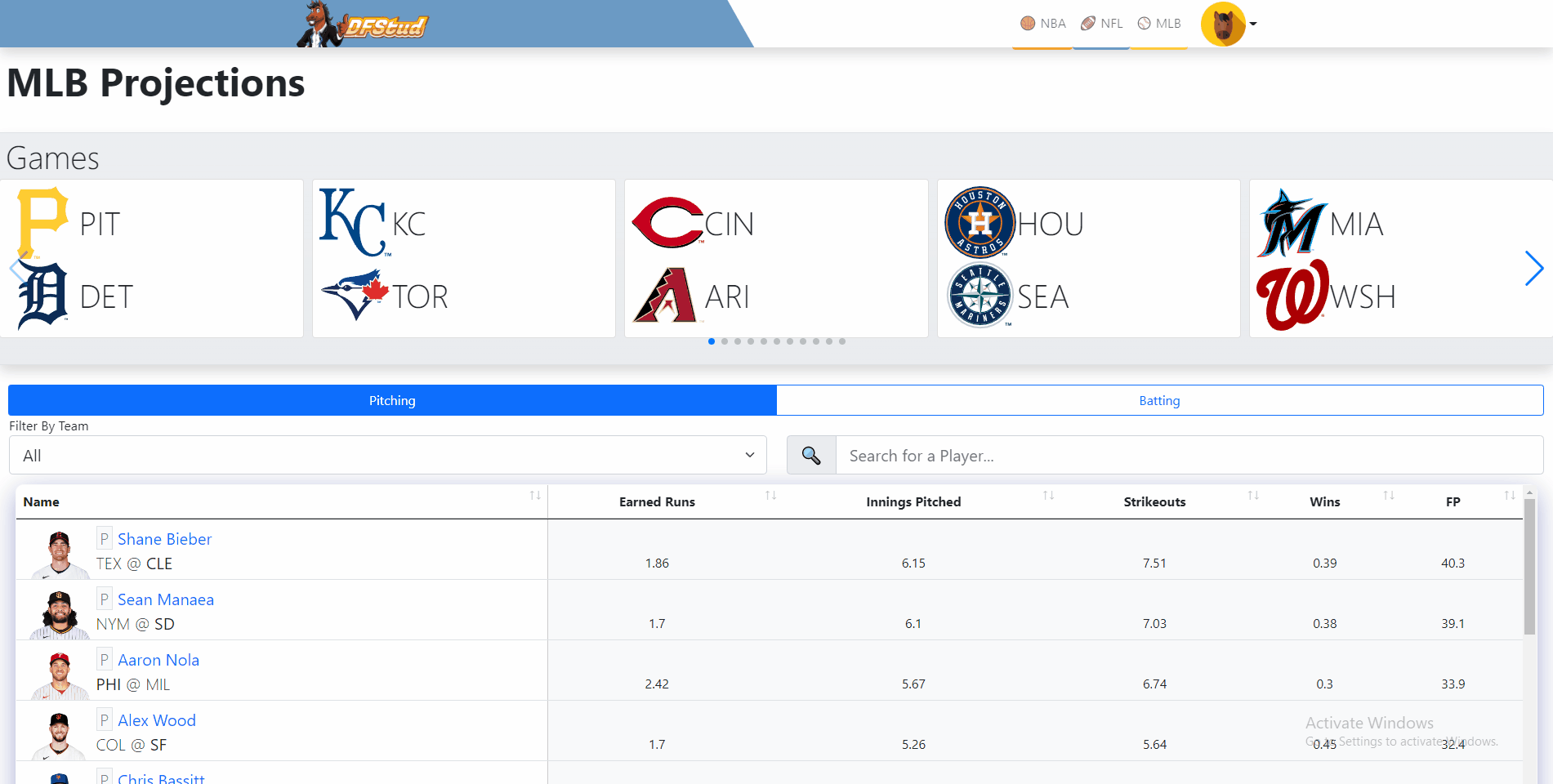1553x784 pixels.
Task: Click the Washington Nationals logo
Action: pyautogui.click(x=1292, y=295)
